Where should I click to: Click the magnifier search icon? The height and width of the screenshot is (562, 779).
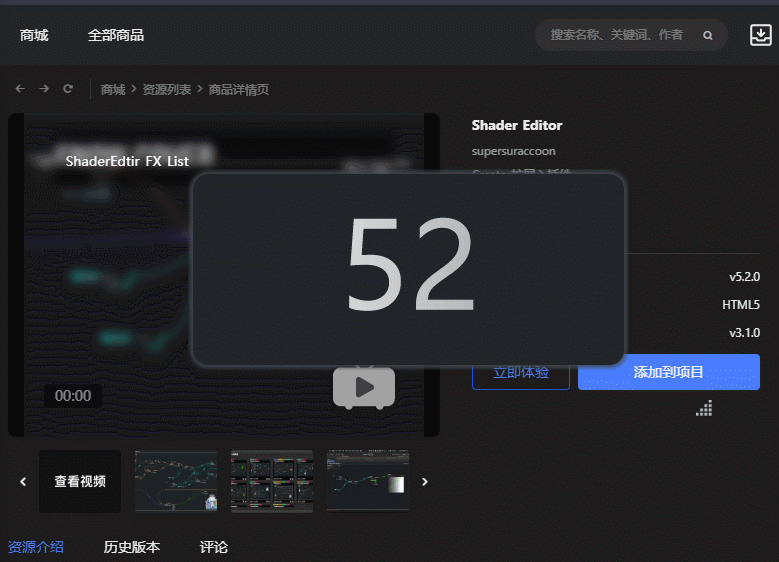[x=707, y=35]
